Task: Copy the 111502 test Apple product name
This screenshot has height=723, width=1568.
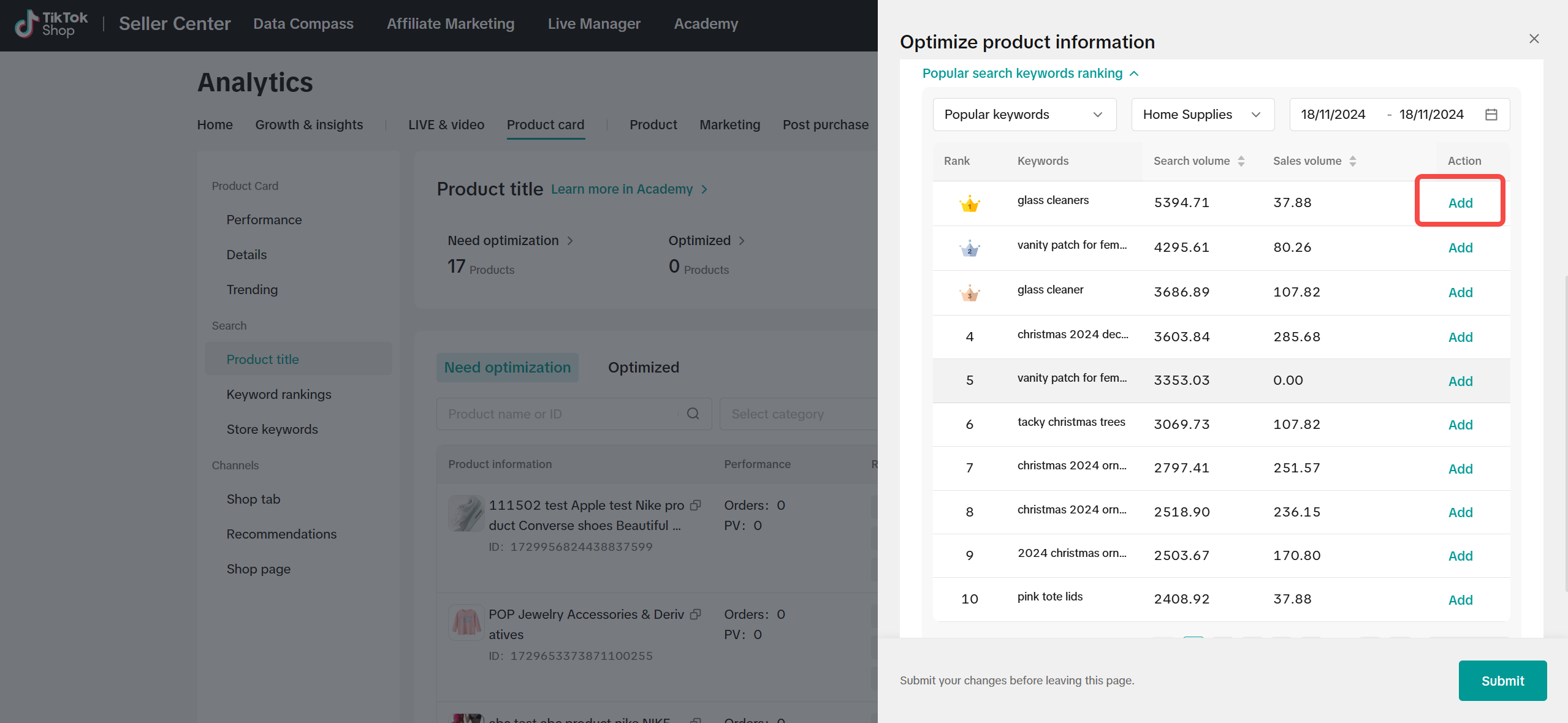Action: [696, 505]
